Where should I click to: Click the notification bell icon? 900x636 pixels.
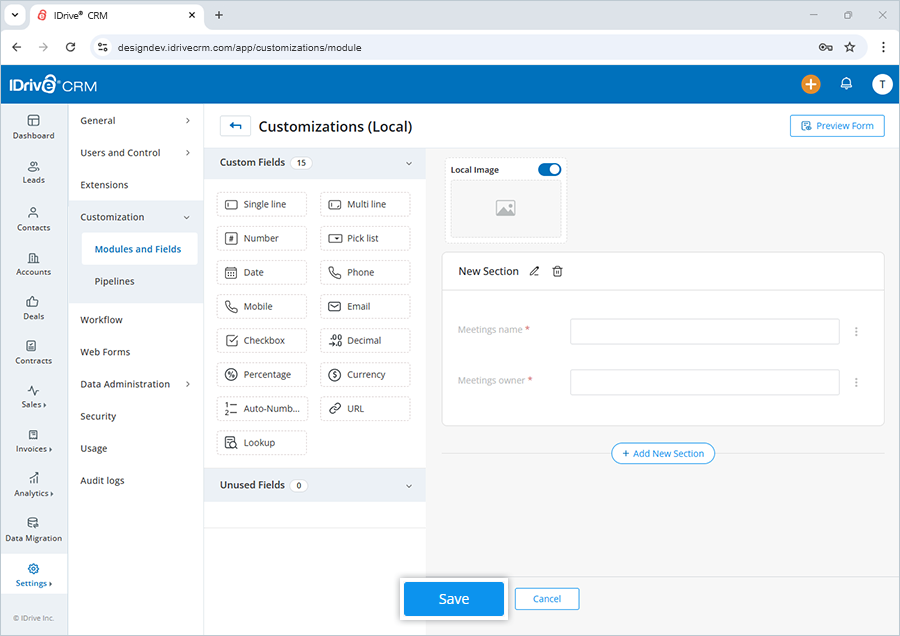coord(846,84)
